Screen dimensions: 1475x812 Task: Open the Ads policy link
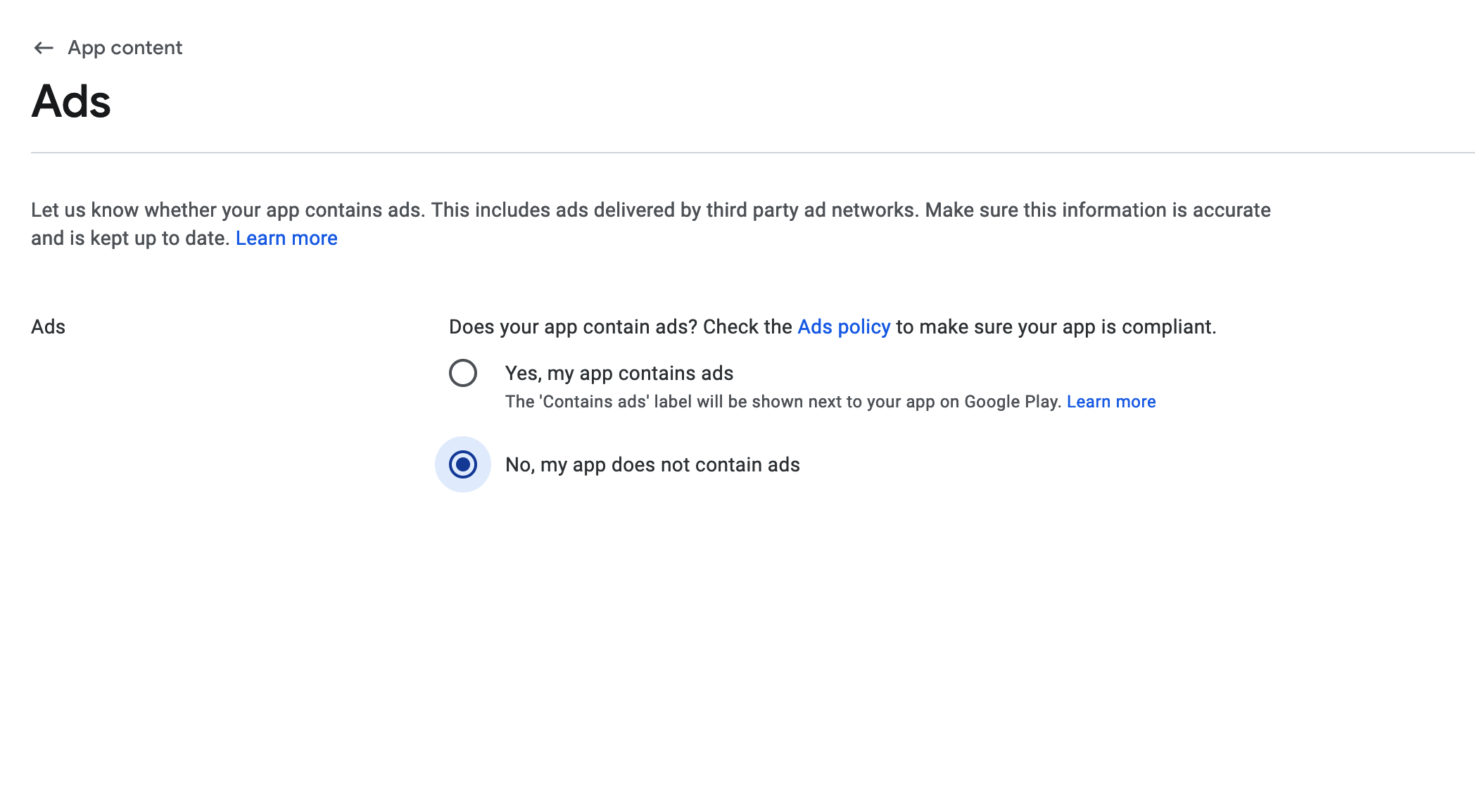[x=844, y=327]
